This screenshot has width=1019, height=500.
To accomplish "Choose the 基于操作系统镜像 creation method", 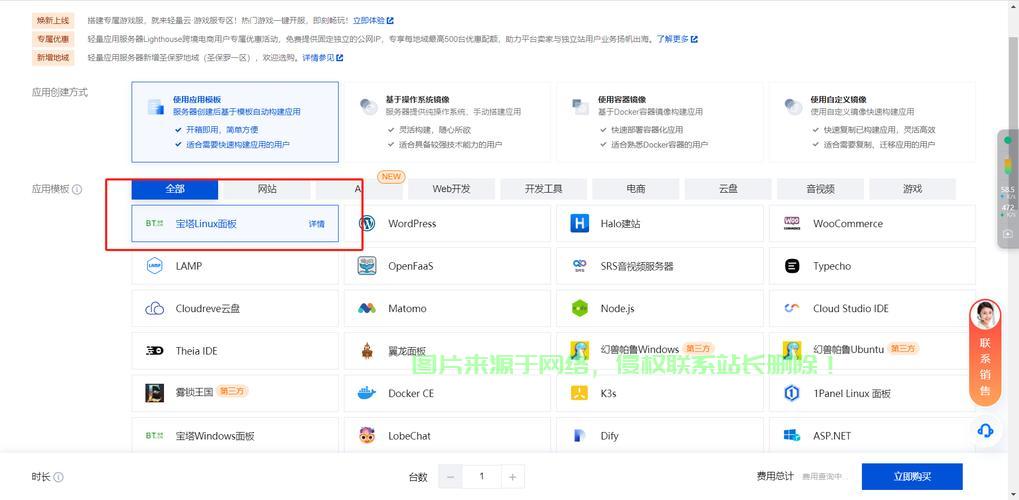I will click(447, 122).
